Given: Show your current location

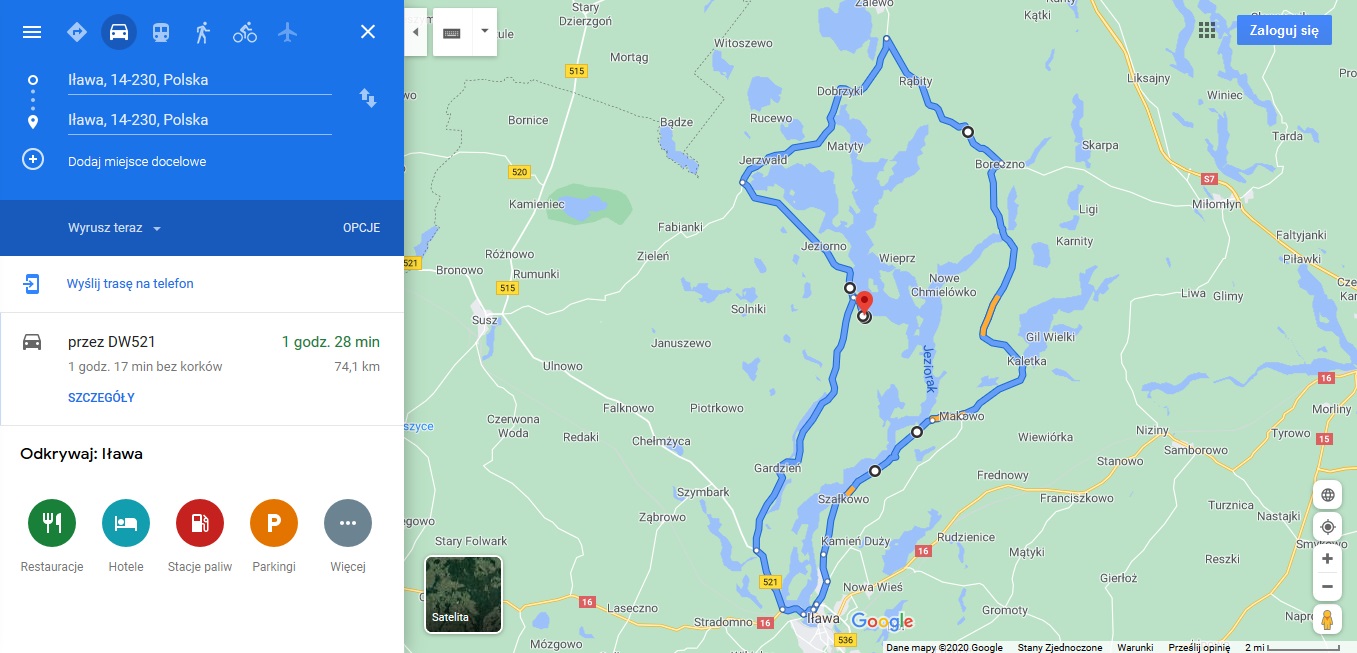Looking at the screenshot, I should pyautogui.click(x=1327, y=527).
